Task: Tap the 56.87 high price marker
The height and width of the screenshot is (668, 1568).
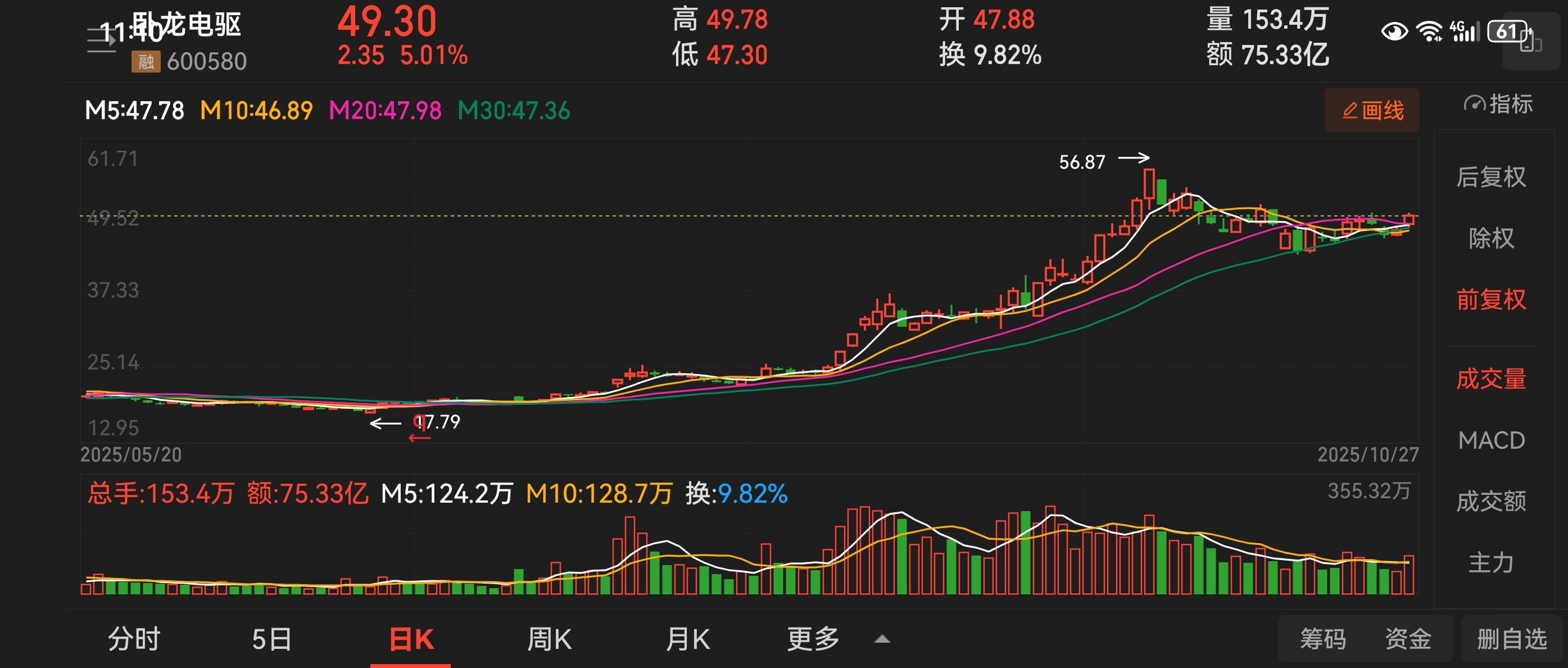Action: (x=1082, y=162)
